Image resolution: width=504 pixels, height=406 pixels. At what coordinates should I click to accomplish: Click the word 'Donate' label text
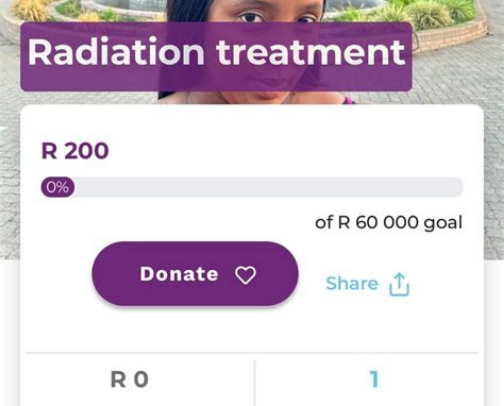coord(179,274)
